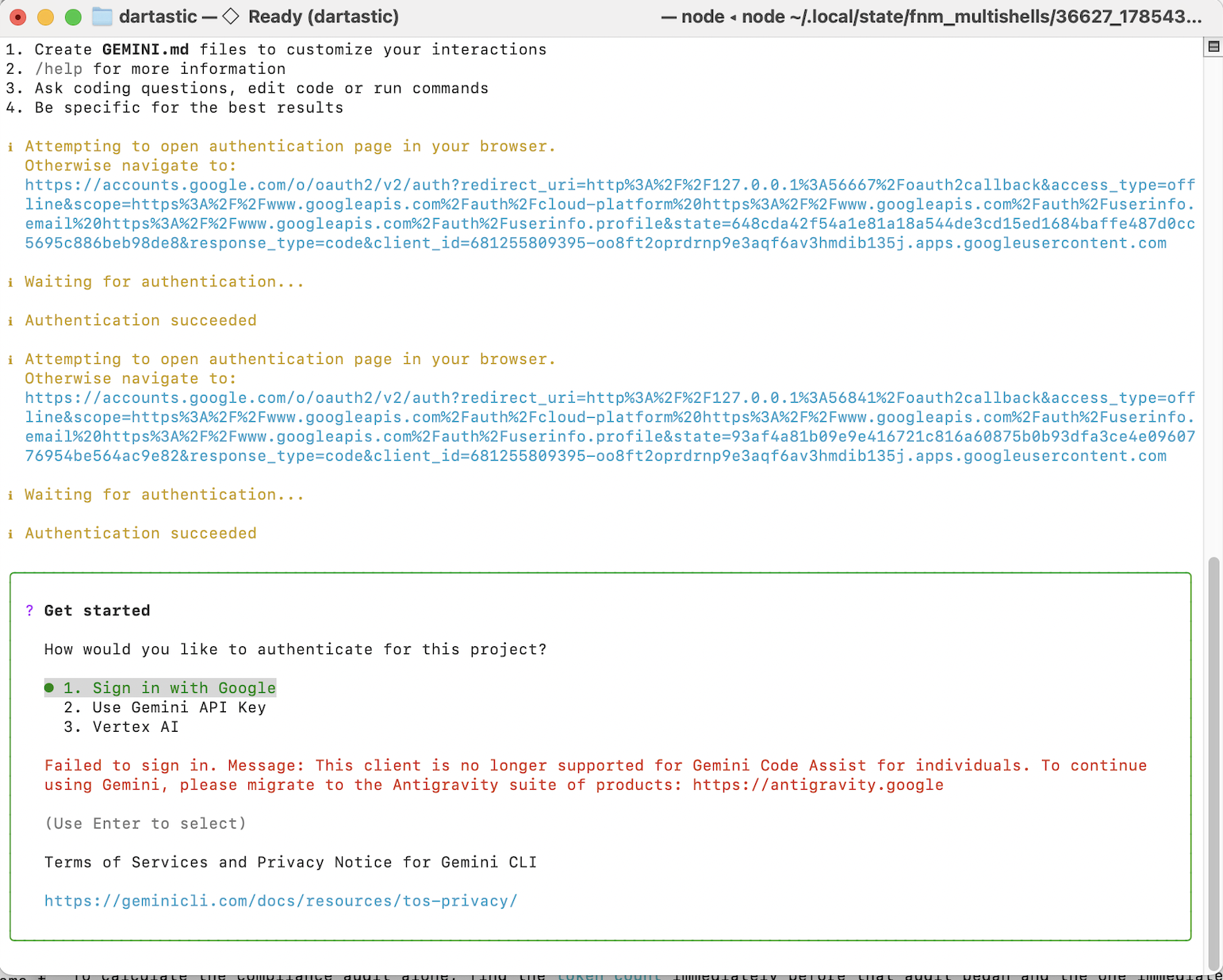Open second OAuth URL with port 56841

(x=610, y=427)
